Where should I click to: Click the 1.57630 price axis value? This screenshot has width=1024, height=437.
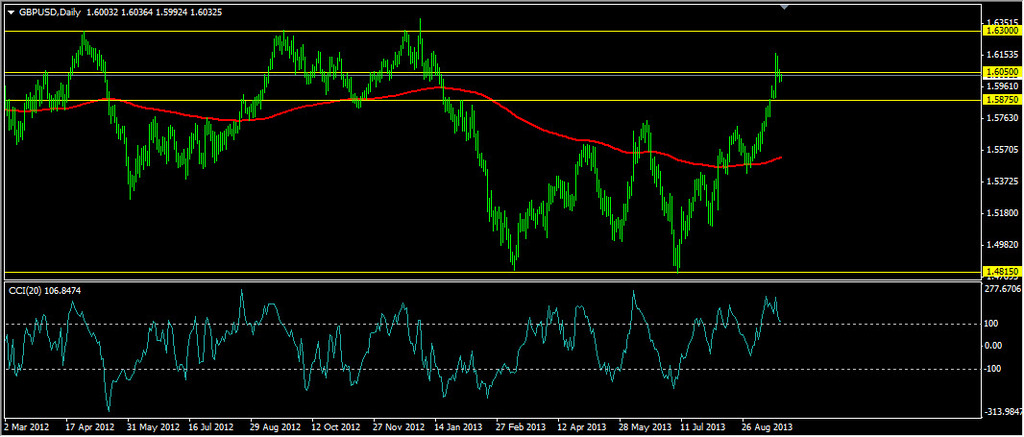(1003, 118)
